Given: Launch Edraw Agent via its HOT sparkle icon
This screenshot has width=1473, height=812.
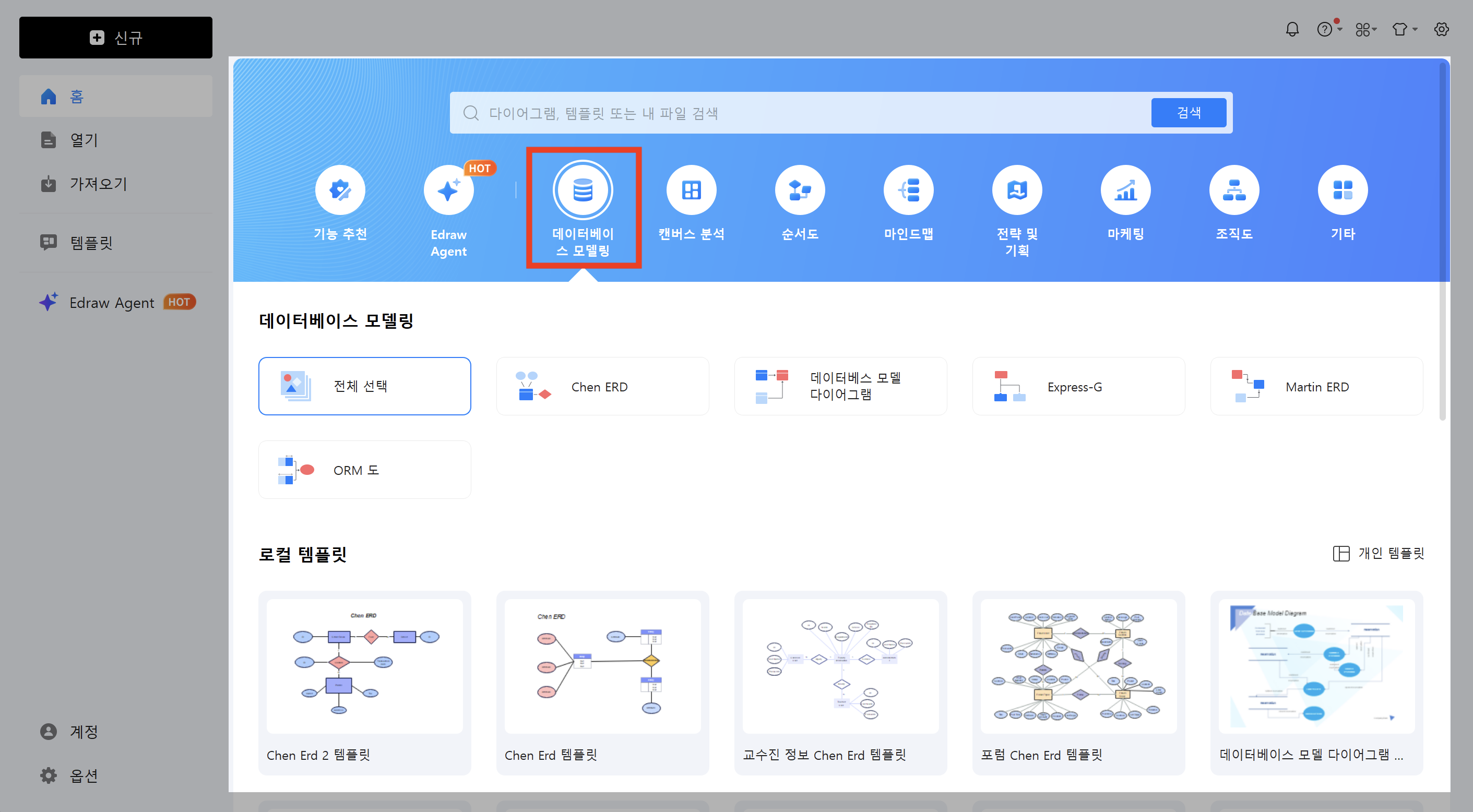Looking at the screenshot, I should 449,189.
